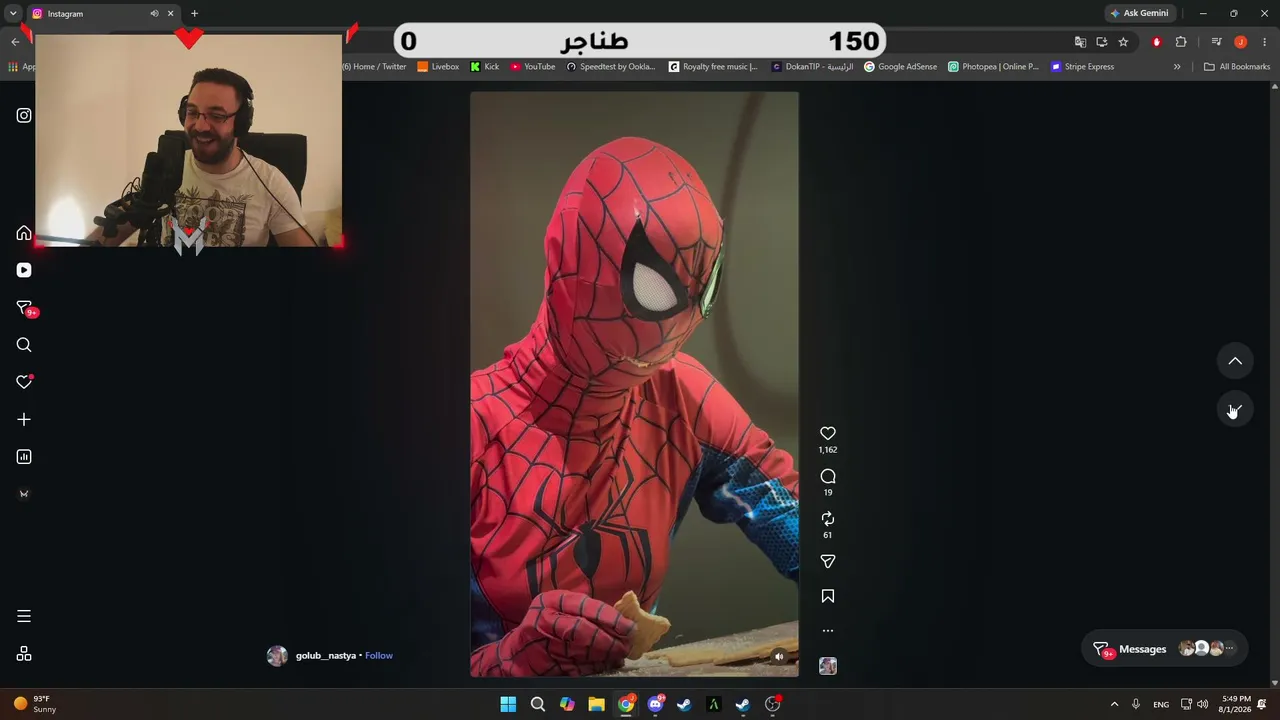Image resolution: width=1280 pixels, height=720 pixels.
Task: Share the reel with the paper-plane icon
Action: [x=828, y=562]
